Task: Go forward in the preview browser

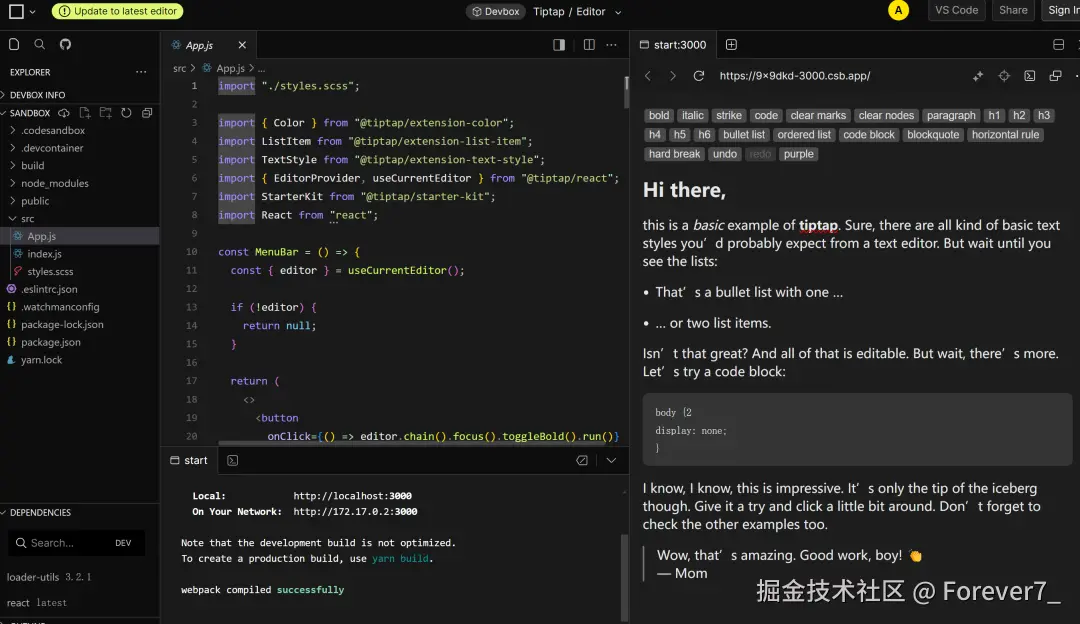Action: click(672, 76)
